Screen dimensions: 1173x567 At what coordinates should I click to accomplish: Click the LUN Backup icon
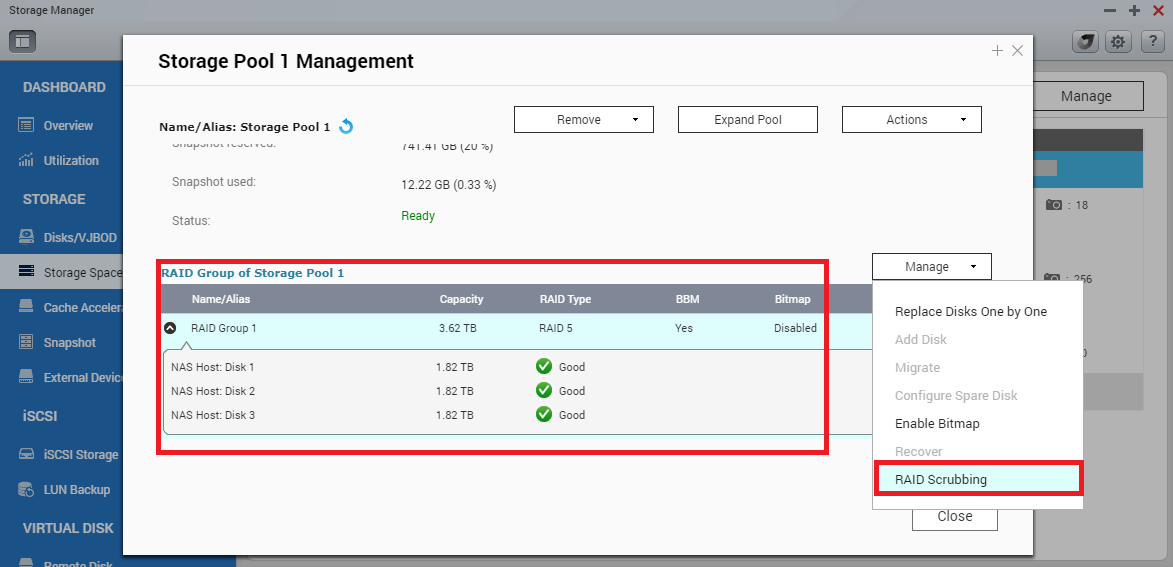[x=26, y=489]
